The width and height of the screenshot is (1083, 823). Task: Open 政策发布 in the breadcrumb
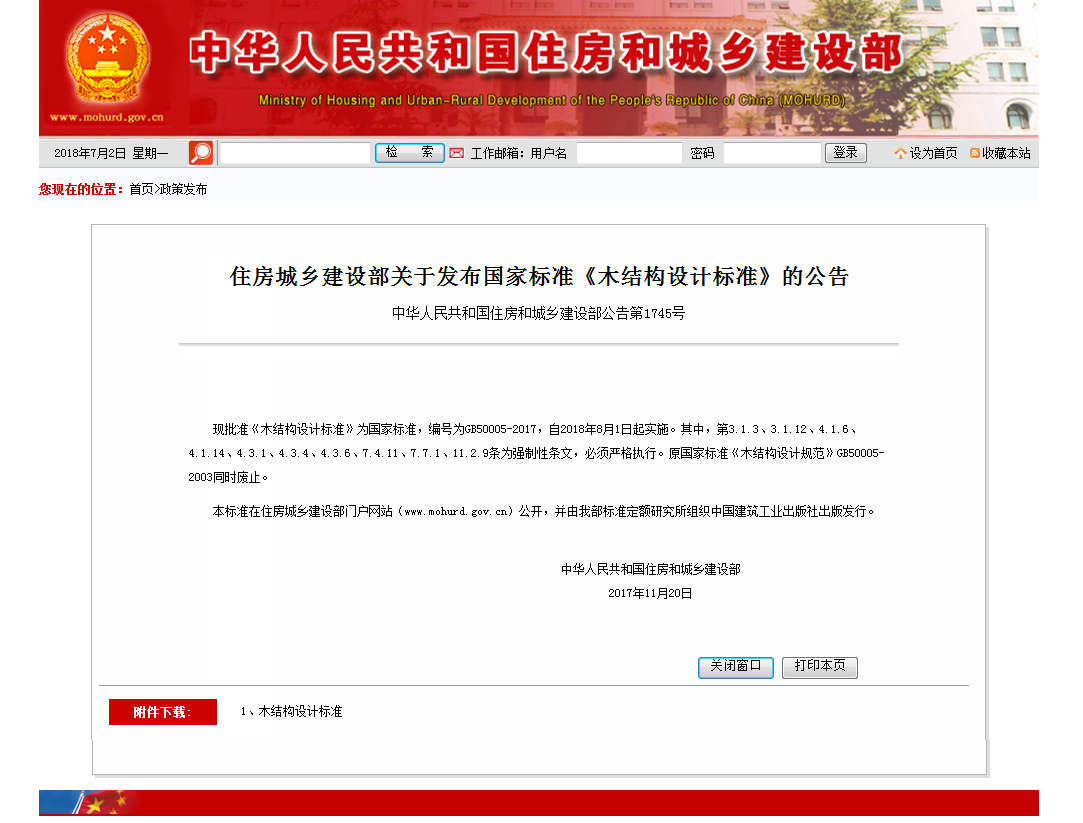184,189
